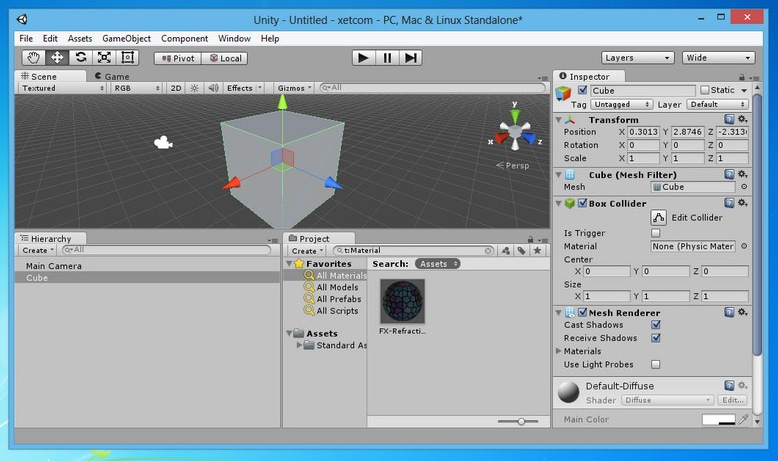Open the Effects dropdown
The width and height of the screenshot is (778, 461).
click(x=244, y=88)
